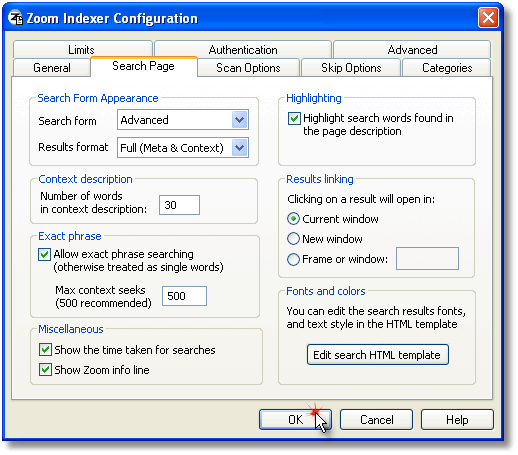Click the Miscellaneous group label

[x=71, y=329]
